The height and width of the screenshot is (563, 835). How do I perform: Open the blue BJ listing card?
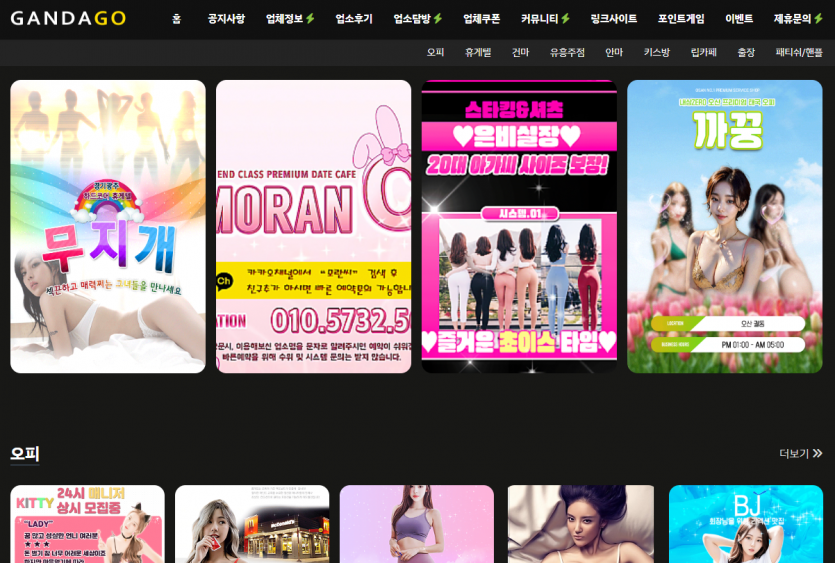pos(746,524)
